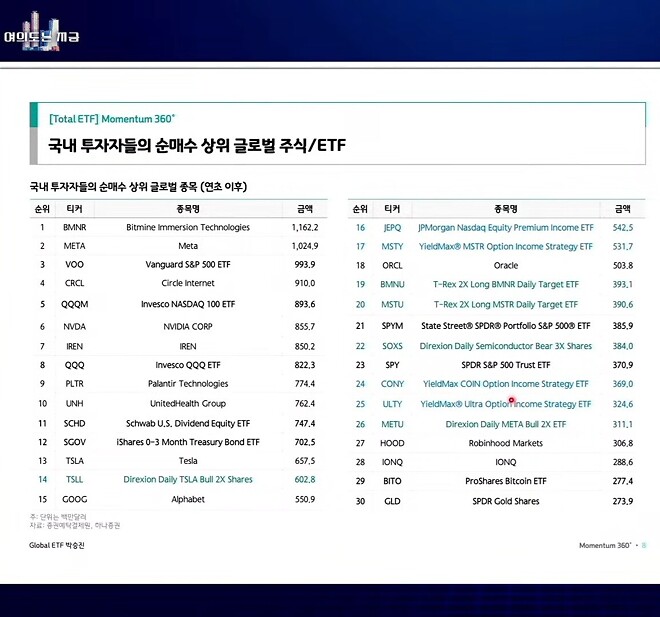Click 'Circle Internet' name

point(188,283)
